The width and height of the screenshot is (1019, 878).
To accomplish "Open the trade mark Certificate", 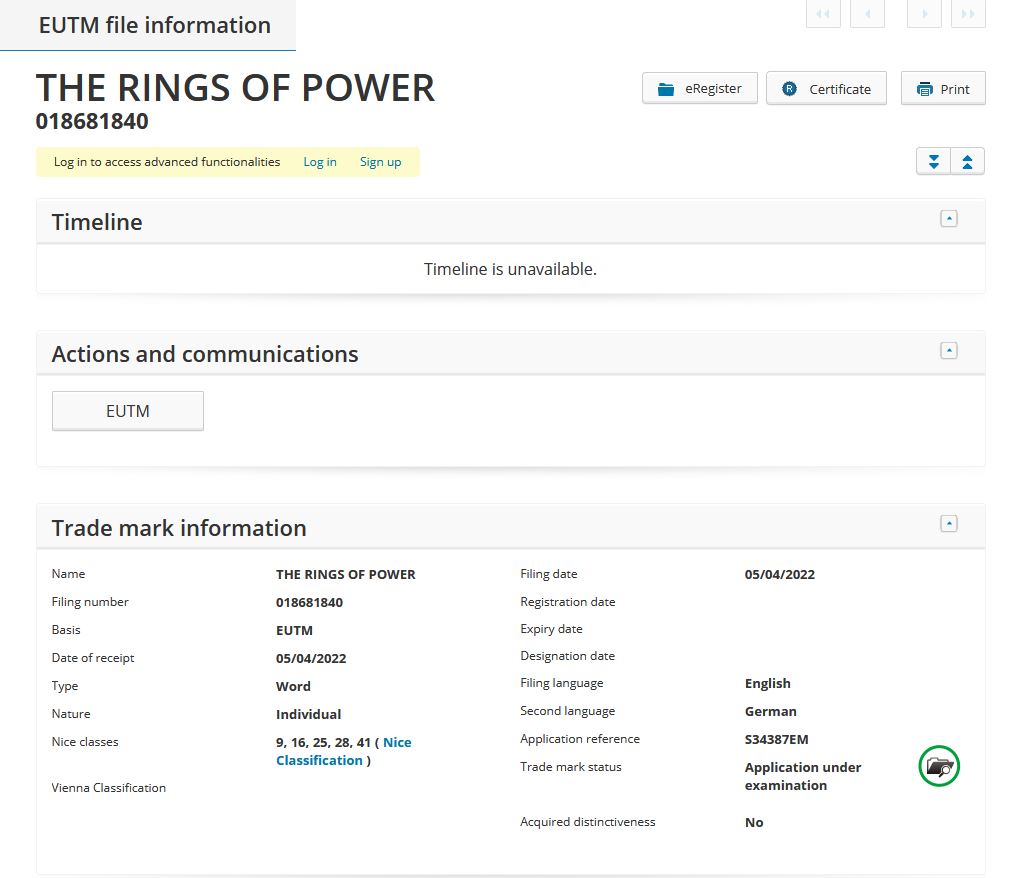I will 827,88.
